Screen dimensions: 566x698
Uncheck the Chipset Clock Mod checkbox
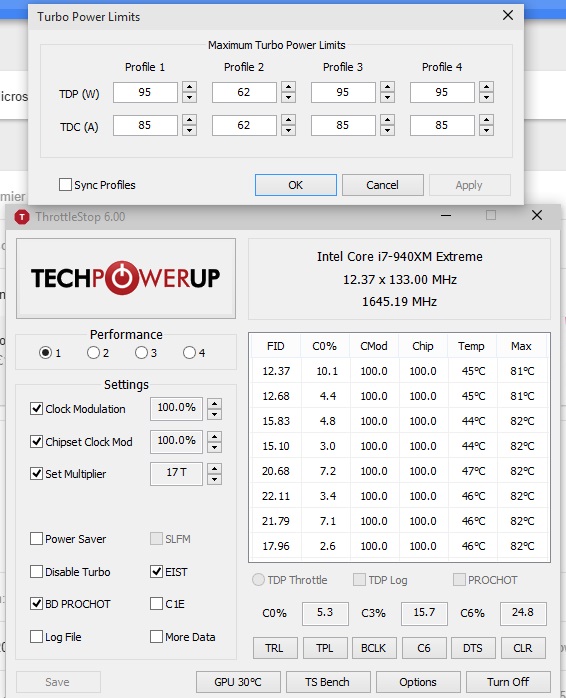click(x=36, y=442)
